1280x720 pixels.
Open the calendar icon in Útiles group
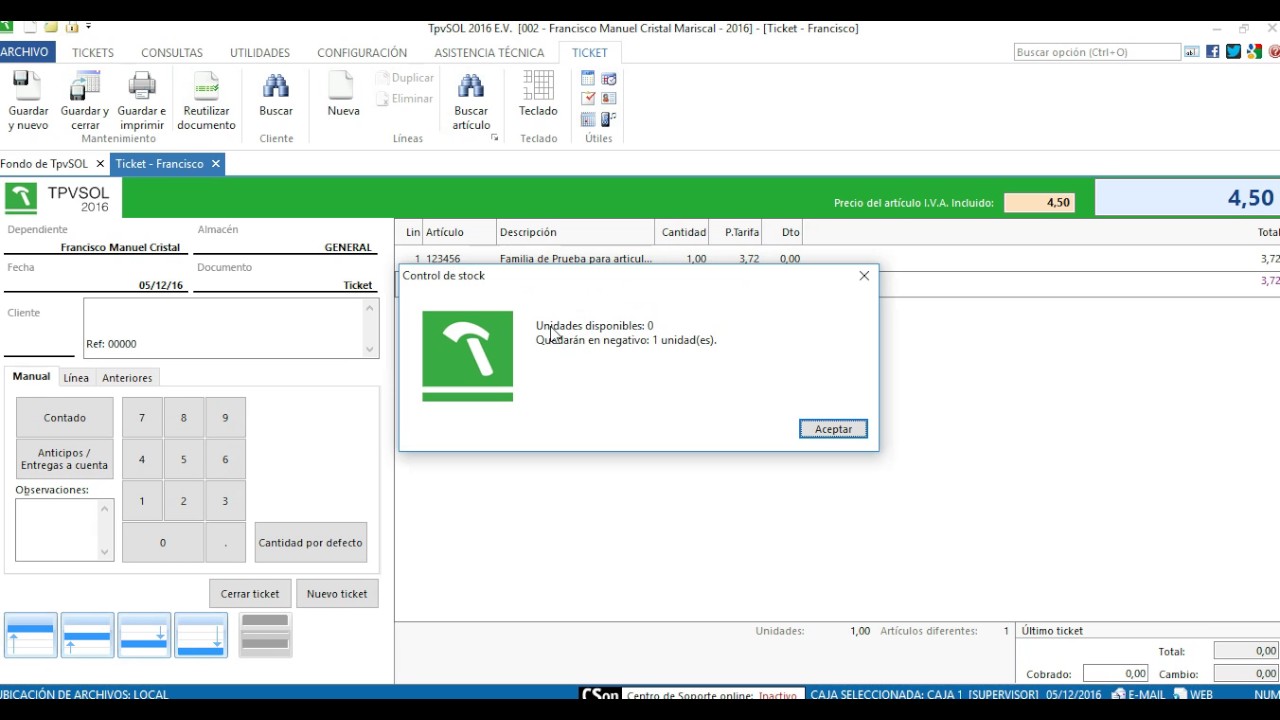point(588,78)
